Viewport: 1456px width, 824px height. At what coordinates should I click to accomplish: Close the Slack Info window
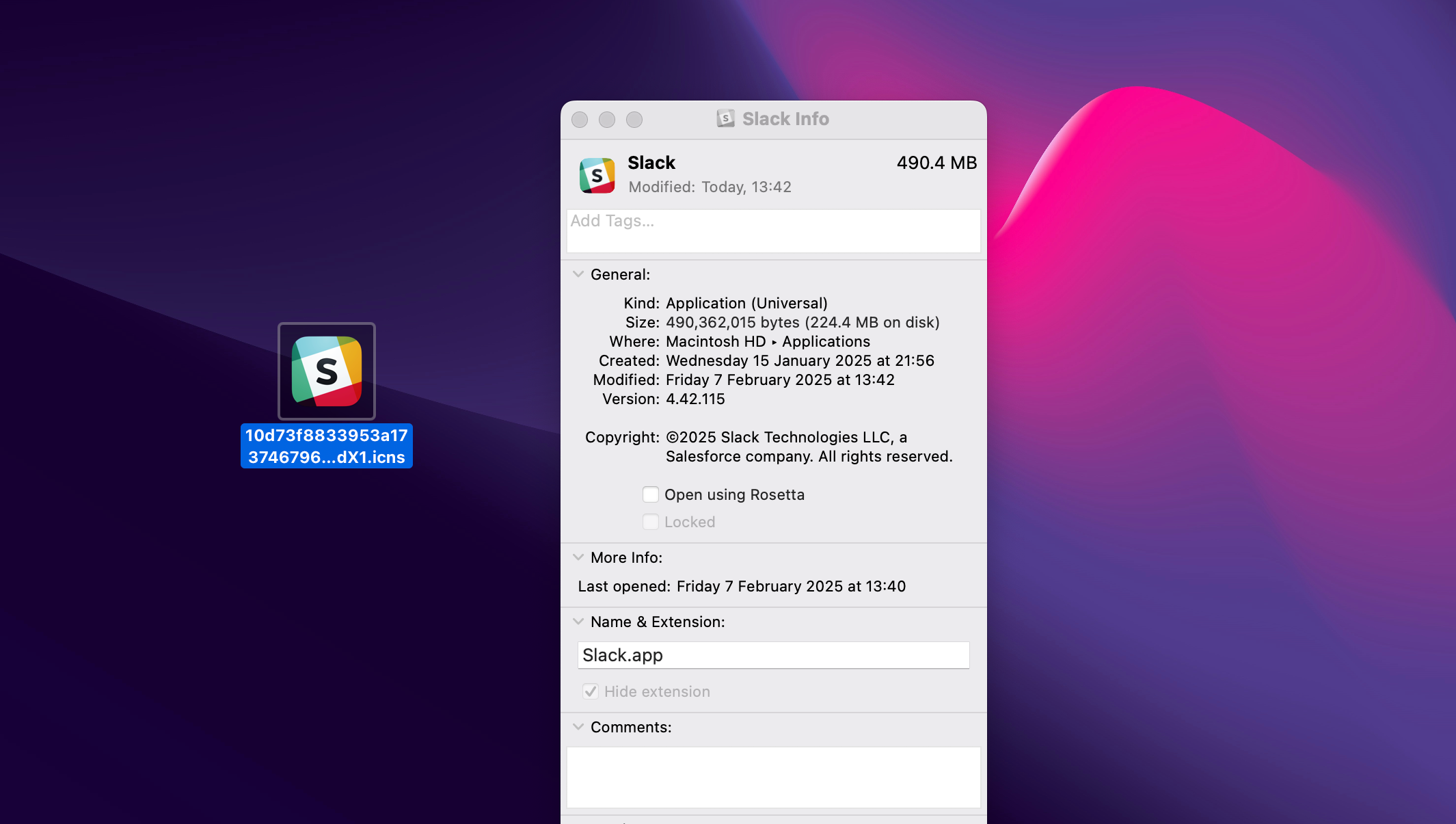[580, 120]
